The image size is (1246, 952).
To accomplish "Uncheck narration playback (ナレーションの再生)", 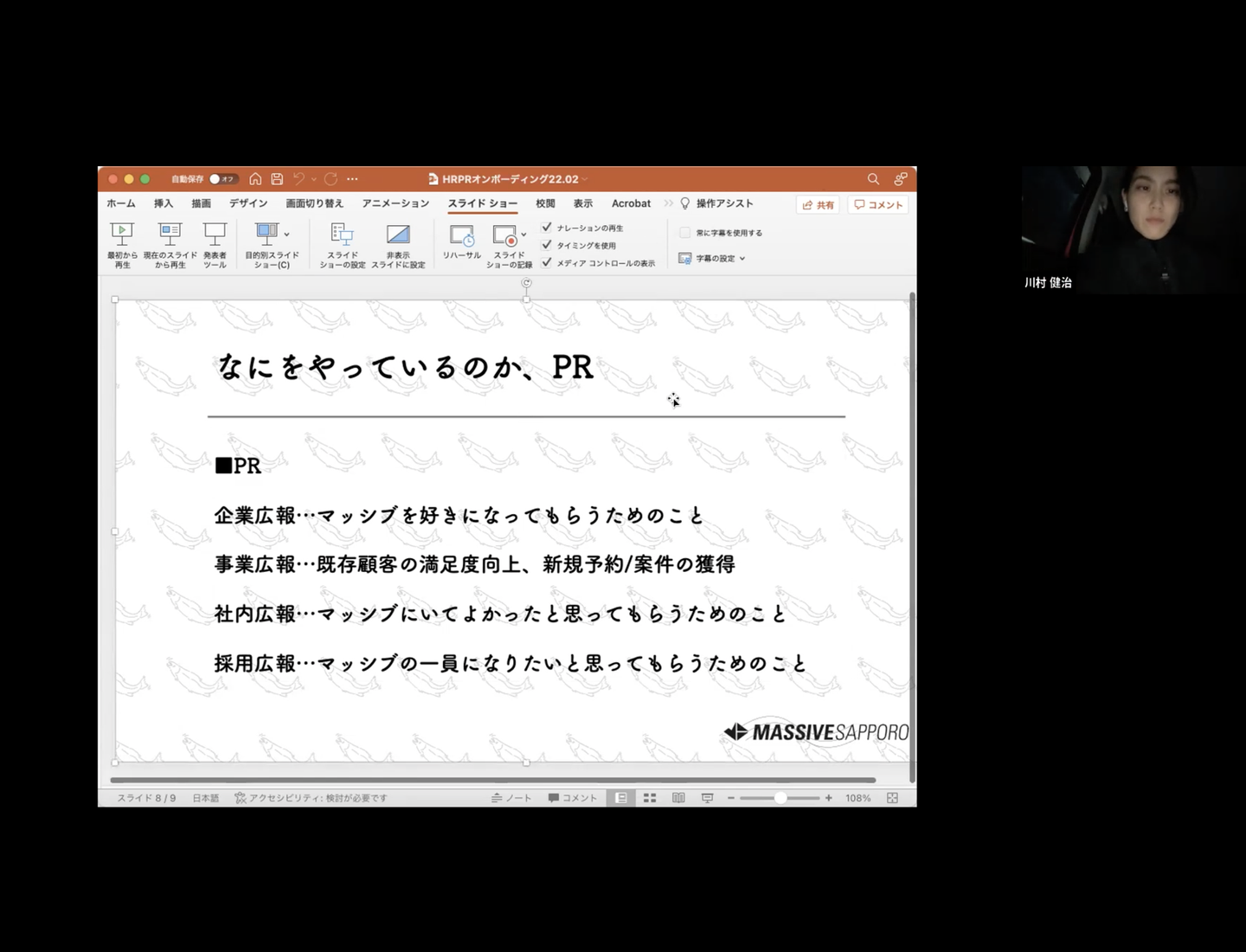I will [x=547, y=228].
